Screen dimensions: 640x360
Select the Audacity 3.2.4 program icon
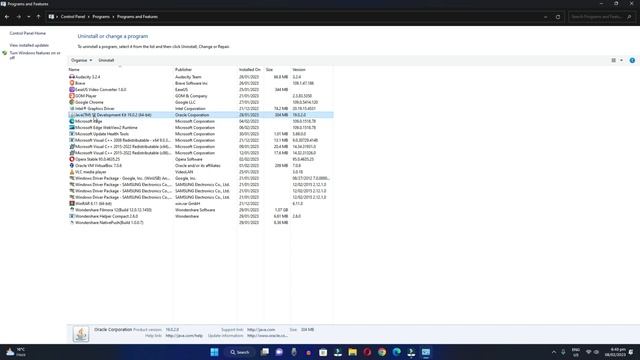pyautogui.click(x=72, y=77)
